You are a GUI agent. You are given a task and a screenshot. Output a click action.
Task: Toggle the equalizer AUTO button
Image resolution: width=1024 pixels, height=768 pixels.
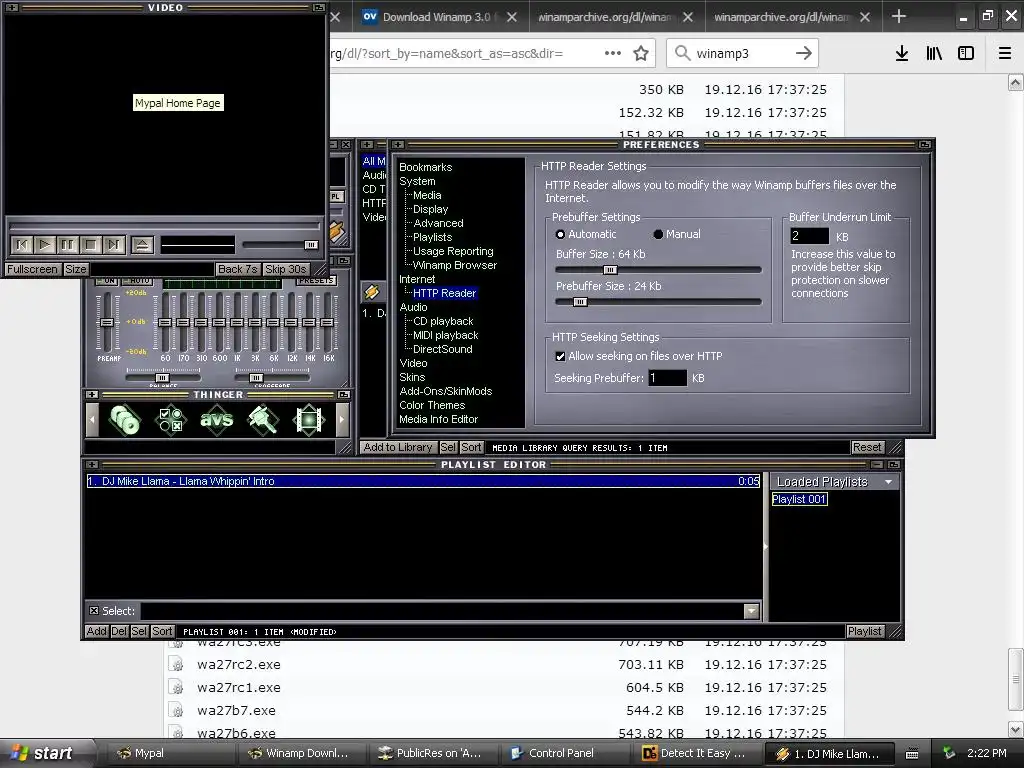click(139, 281)
